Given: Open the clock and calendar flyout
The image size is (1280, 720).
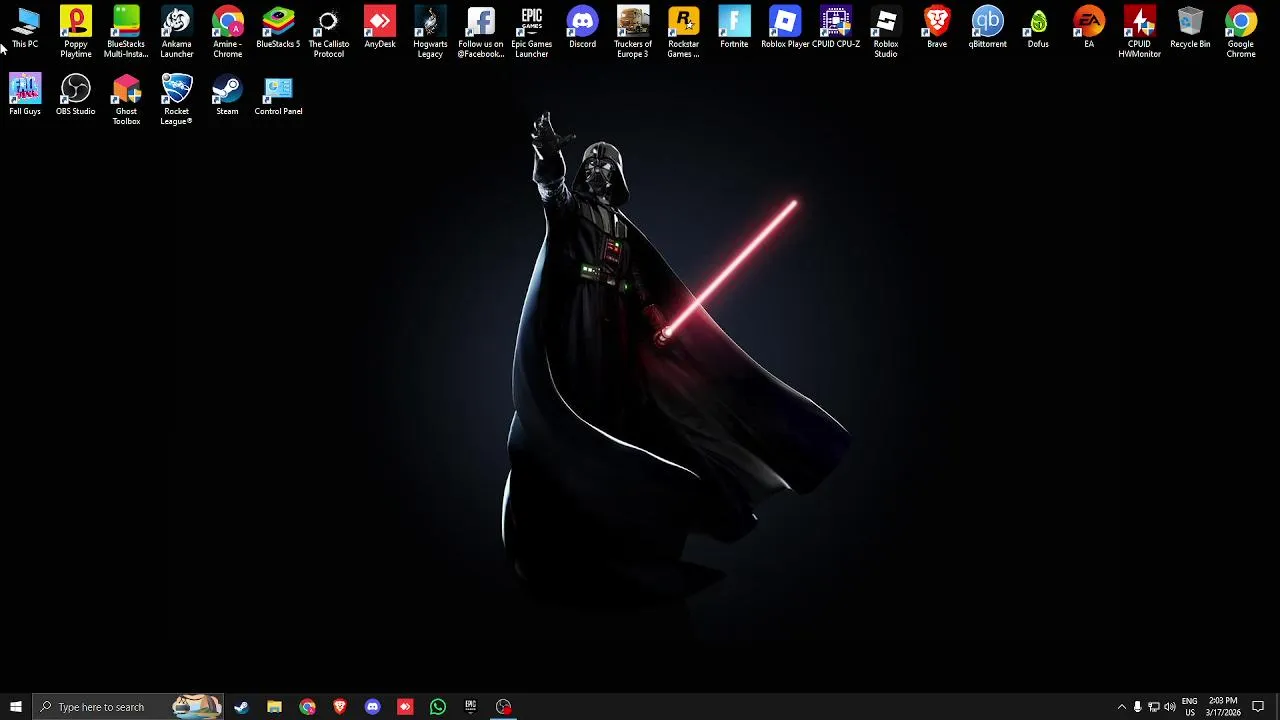Looking at the screenshot, I should point(1223,707).
